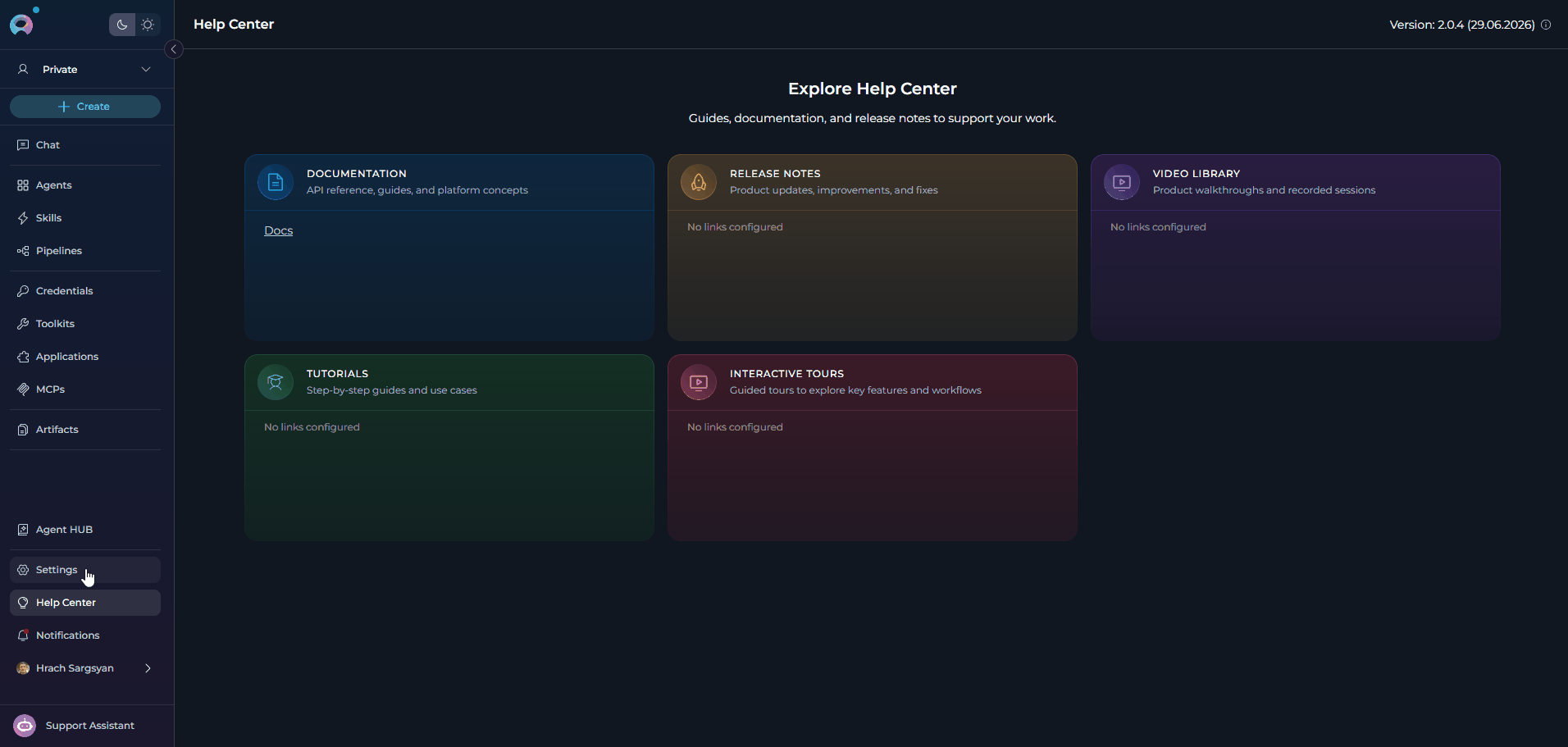Open the Skills section

click(85, 218)
